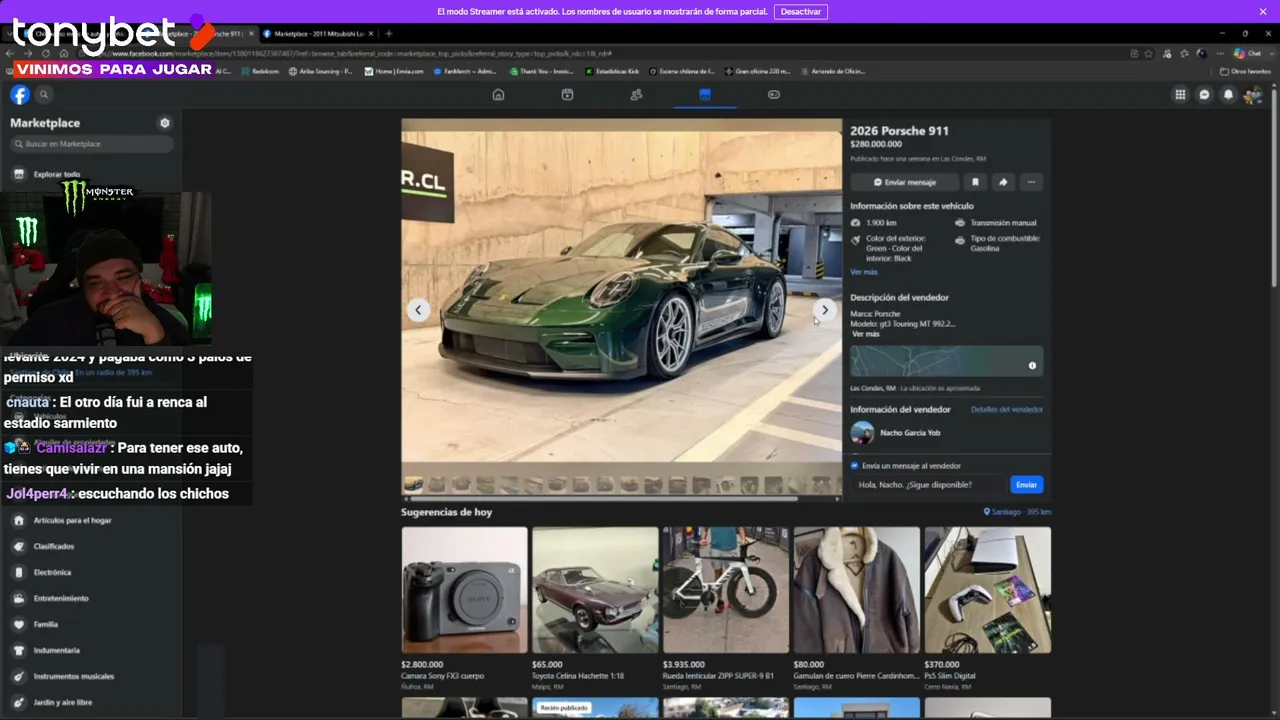Image resolution: width=1280 pixels, height=720 pixels.
Task: Open the approximate location map
Action: [x=946, y=361]
